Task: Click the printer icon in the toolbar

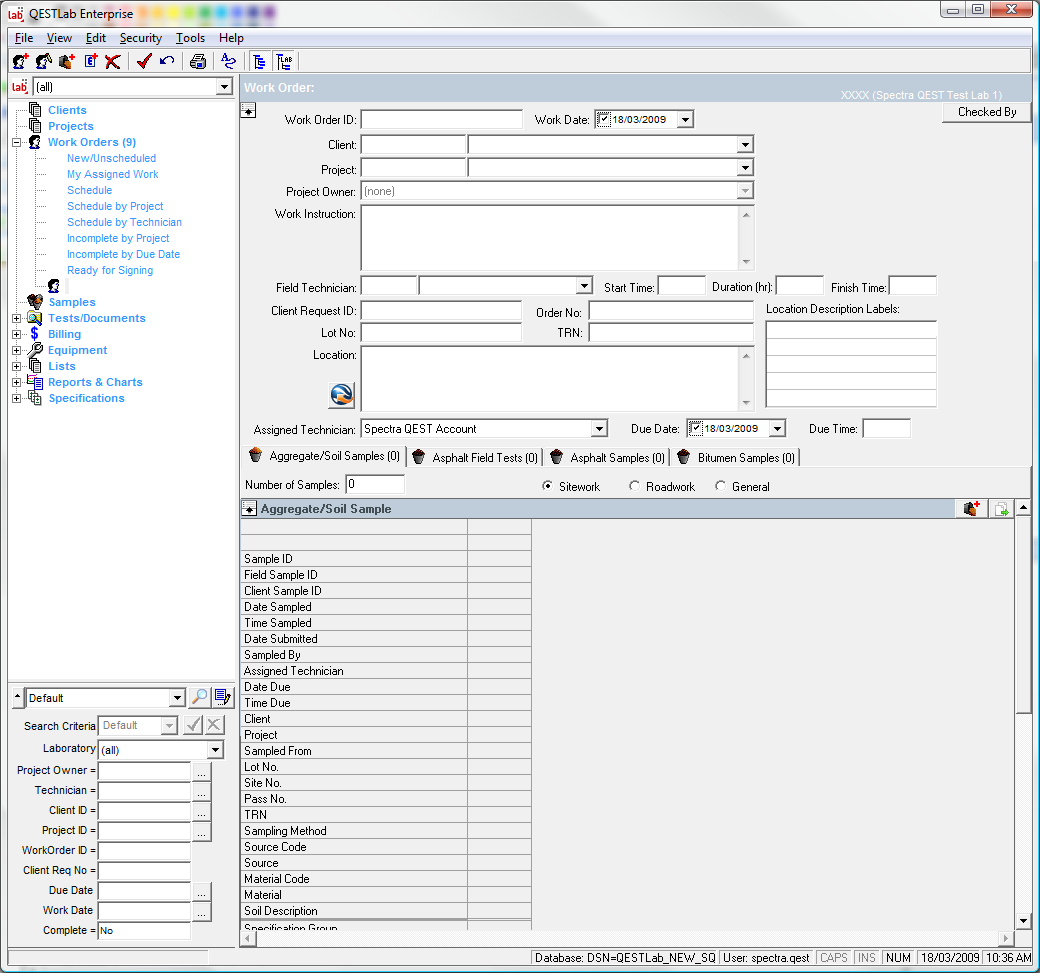Action: pos(198,62)
